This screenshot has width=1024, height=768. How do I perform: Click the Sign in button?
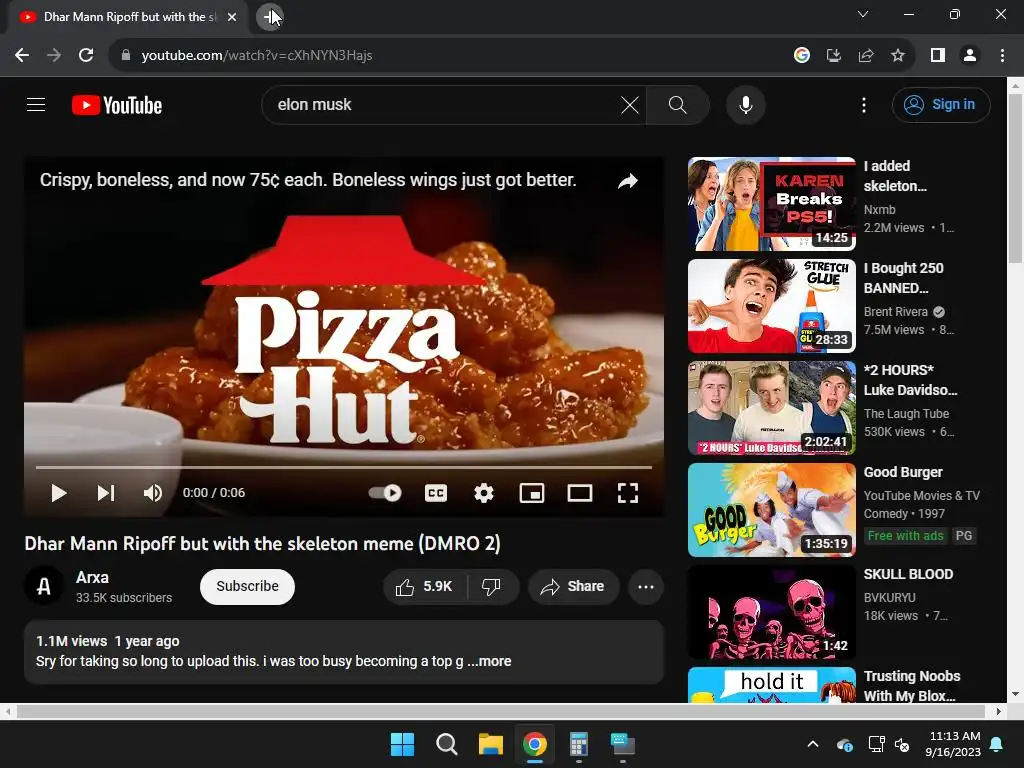pos(940,104)
